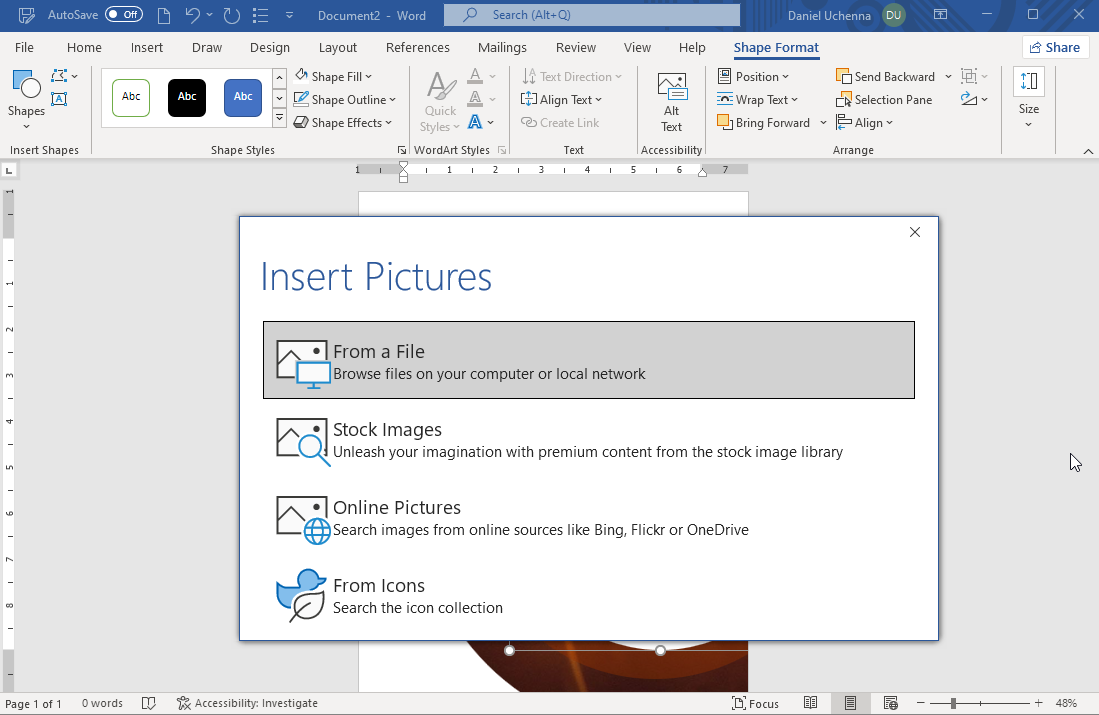Viewport: 1099px width, 715px height.
Task: Click the Search box in title bar
Action: pos(592,15)
